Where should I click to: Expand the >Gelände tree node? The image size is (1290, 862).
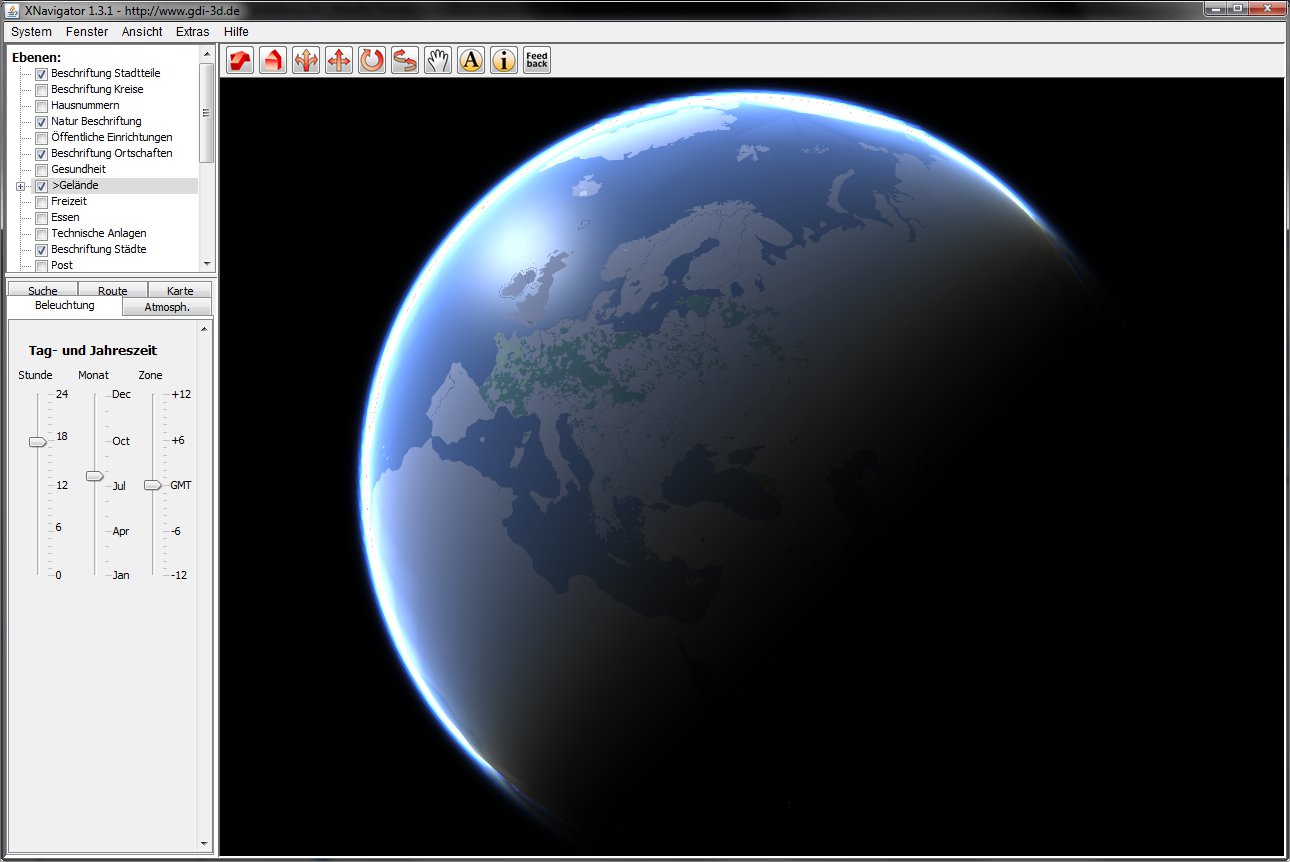(20, 186)
